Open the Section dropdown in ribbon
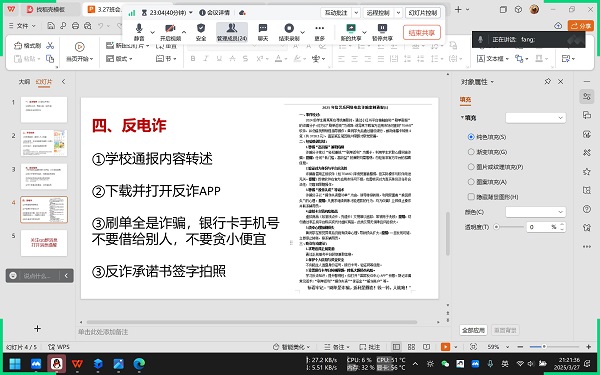The height and width of the screenshot is (375, 600). click(166, 59)
